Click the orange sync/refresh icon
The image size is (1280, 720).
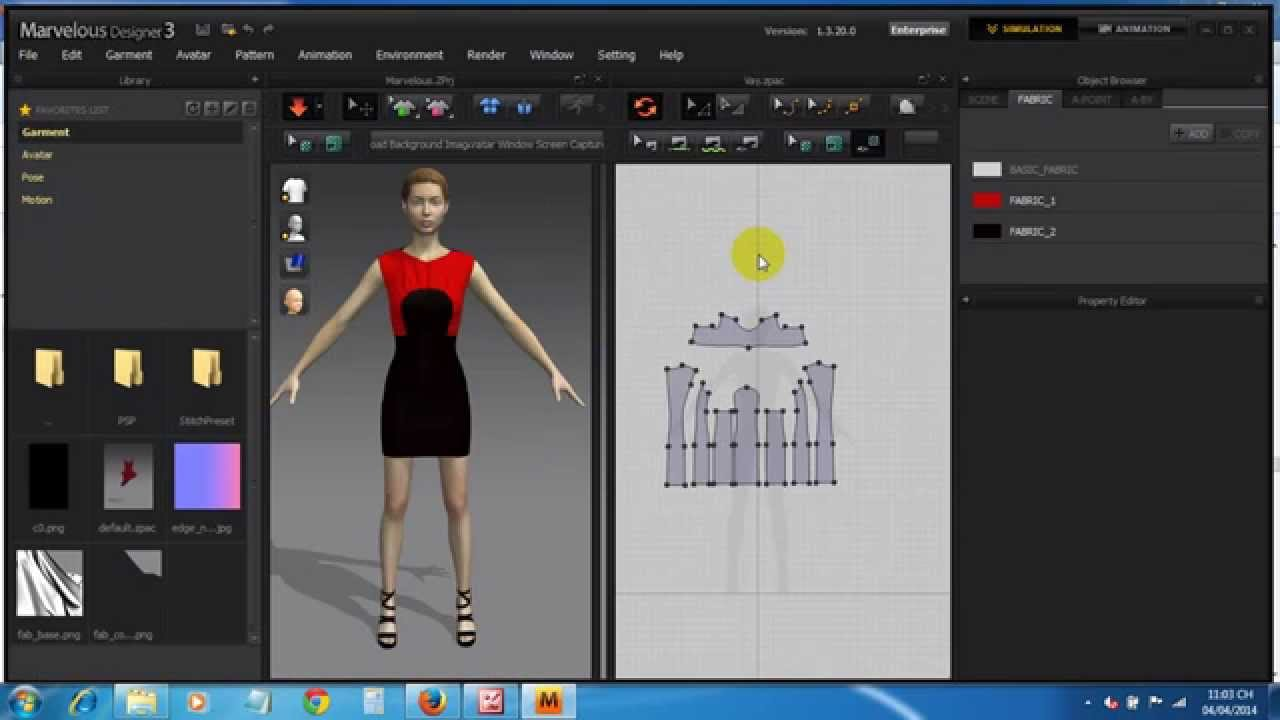tap(645, 107)
